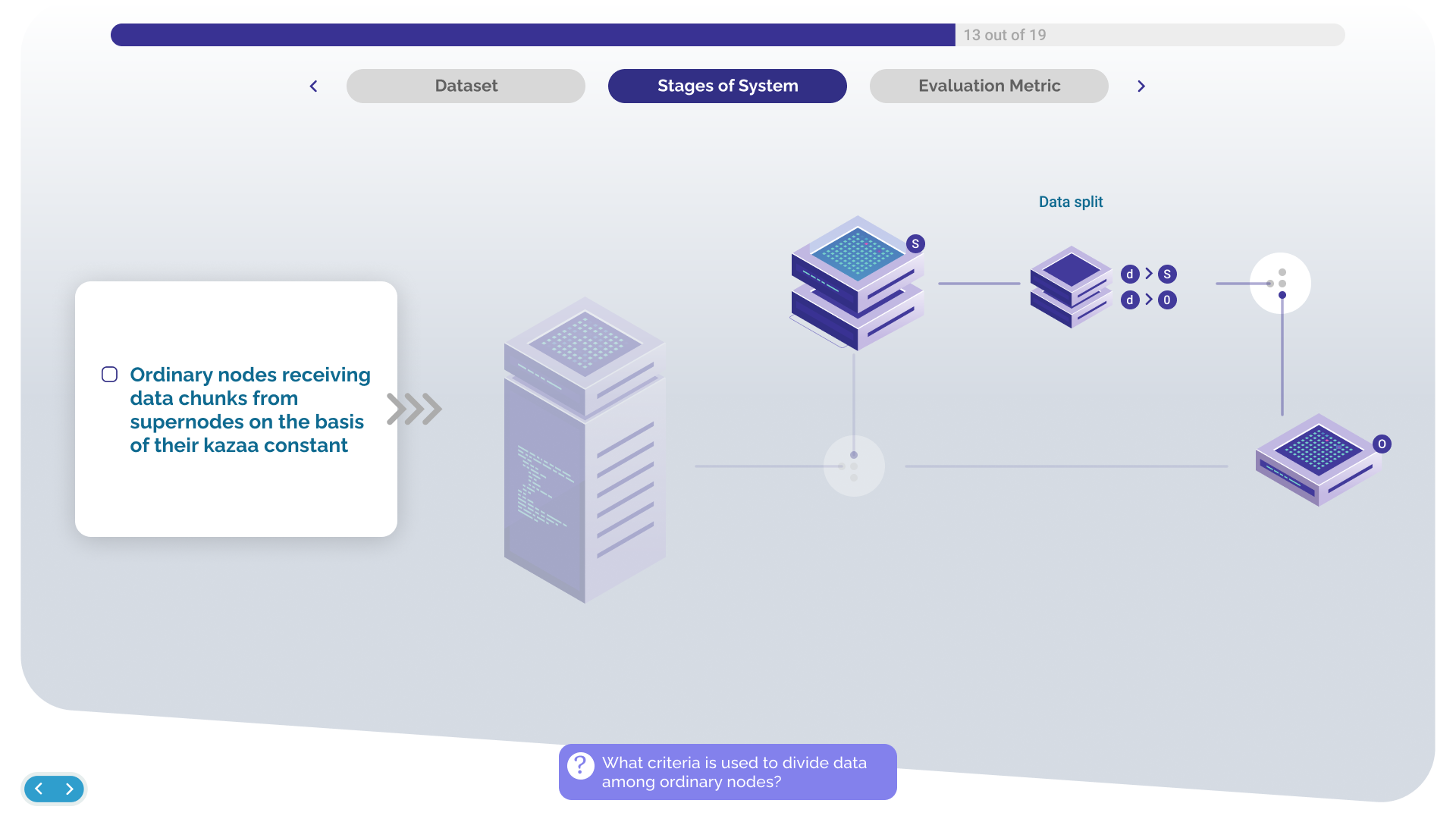Screen dimensions: 1456x819
Task: Check the Ordinary nodes receiving data checkbox
Action: (x=110, y=375)
